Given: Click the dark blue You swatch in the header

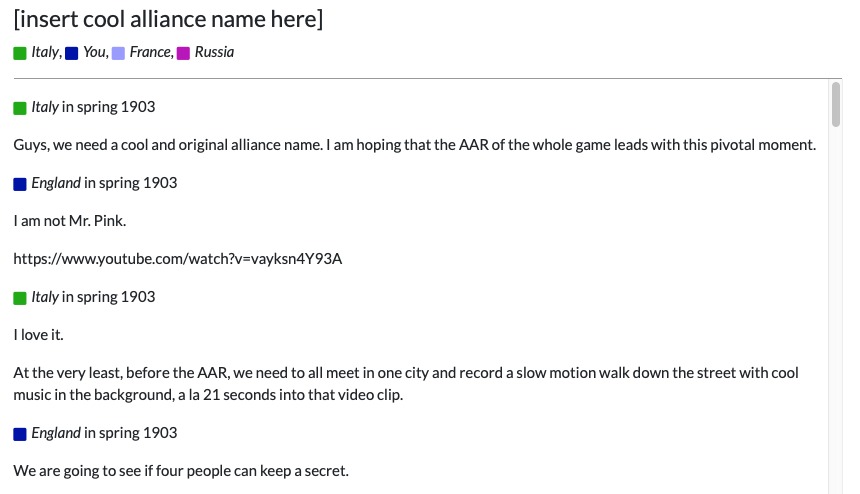Looking at the screenshot, I should [x=71, y=53].
